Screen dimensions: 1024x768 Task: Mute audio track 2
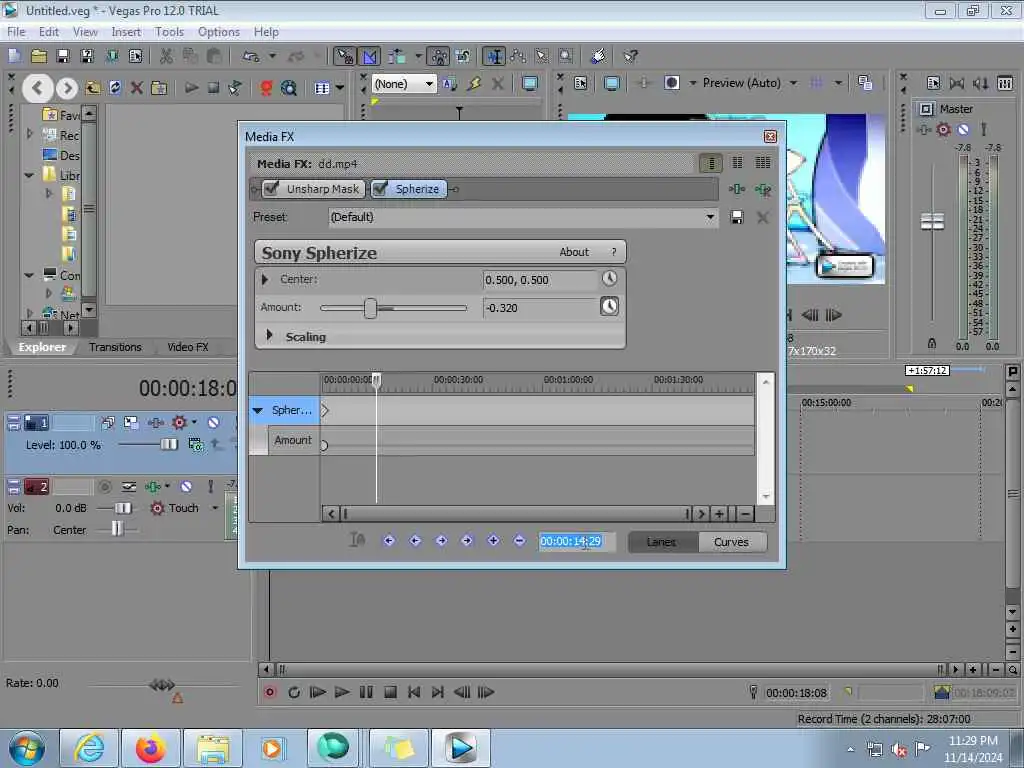click(186, 487)
